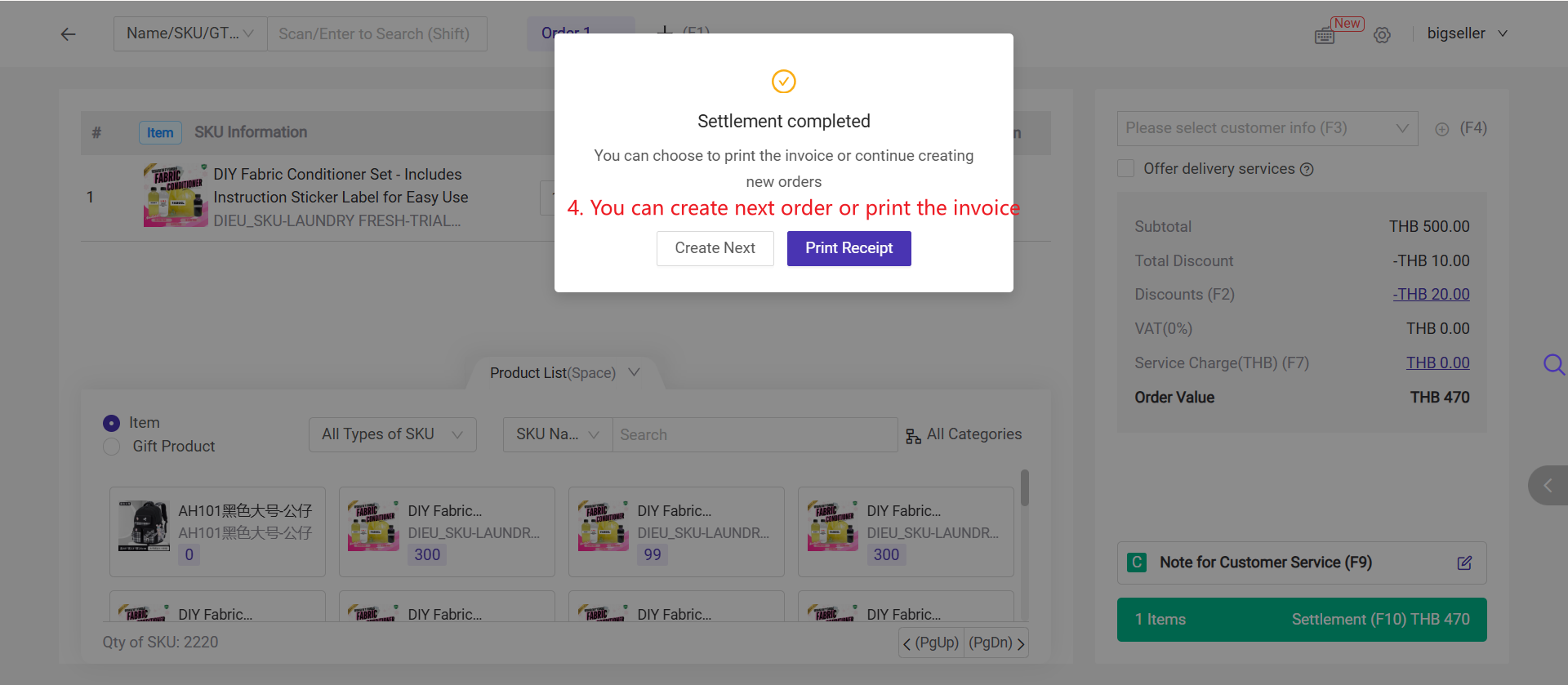The image size is (1568, 685).
Task: Select the Item radio button
Action: coord(112,424)
